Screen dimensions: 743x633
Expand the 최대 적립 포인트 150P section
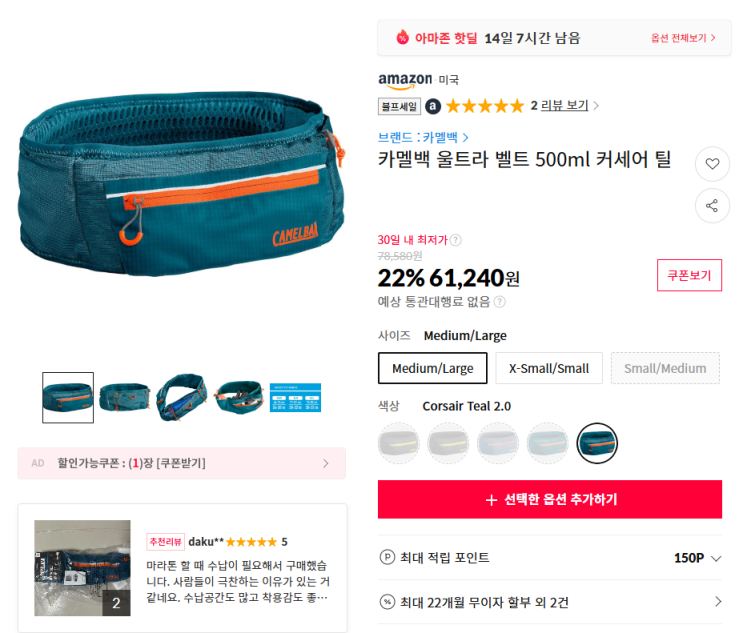click(x=550, y=558)
